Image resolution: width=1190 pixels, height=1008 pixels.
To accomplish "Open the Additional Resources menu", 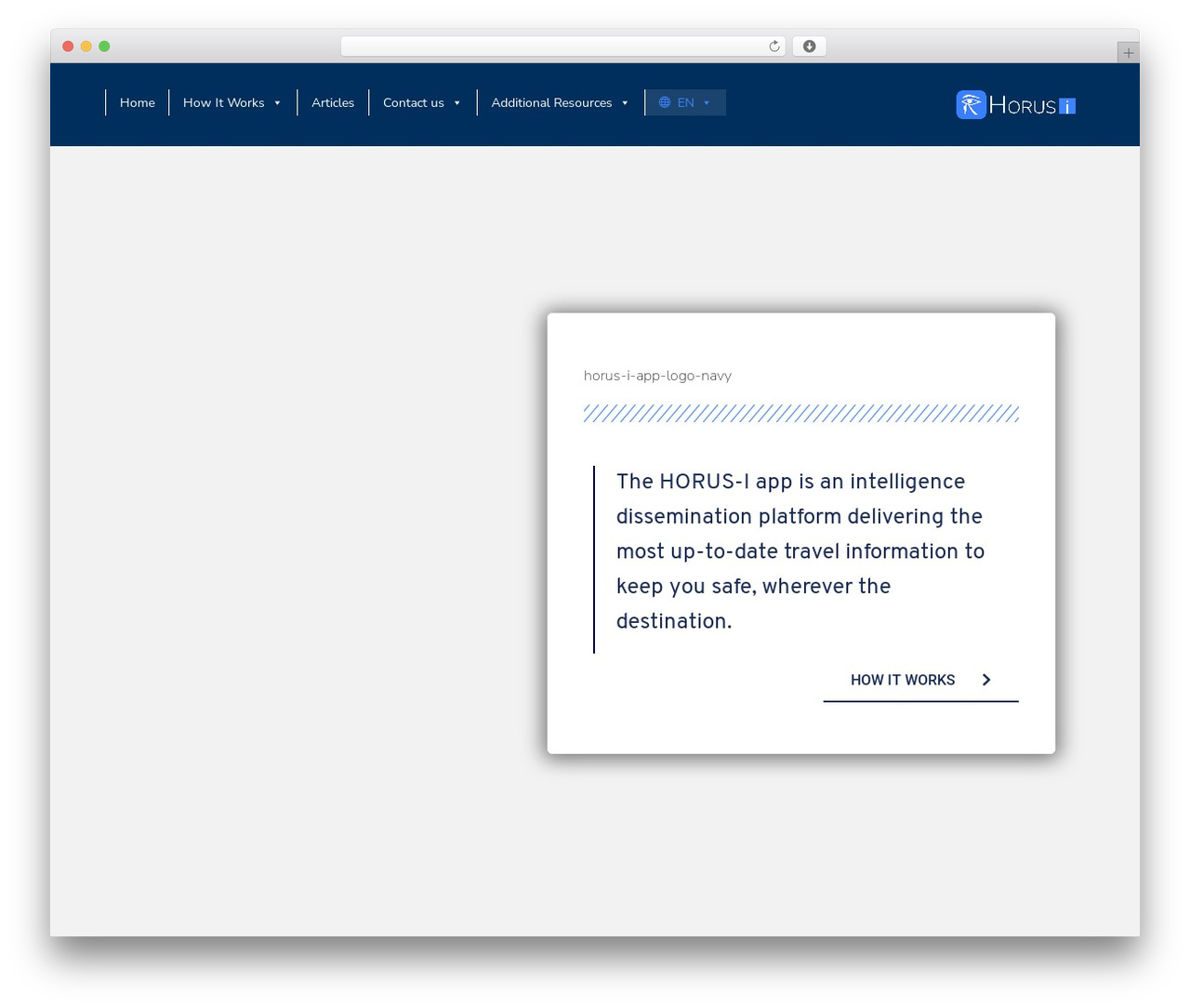I will point(551,102).
